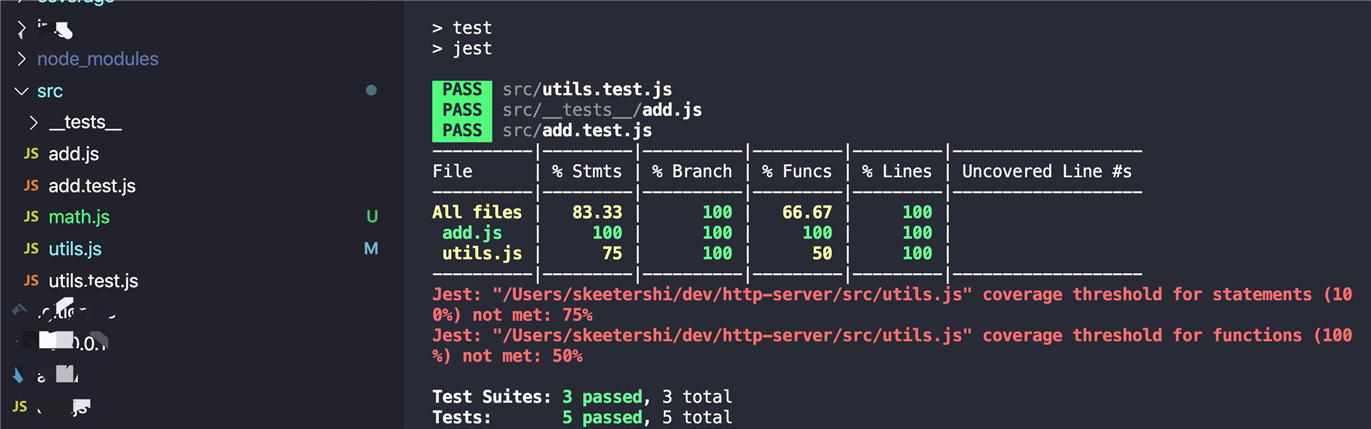Viewport: 1371px width, 429px height.
Task: Click the 'Tests: 5 passed, 5 total' line
Action: click(582, 417)
